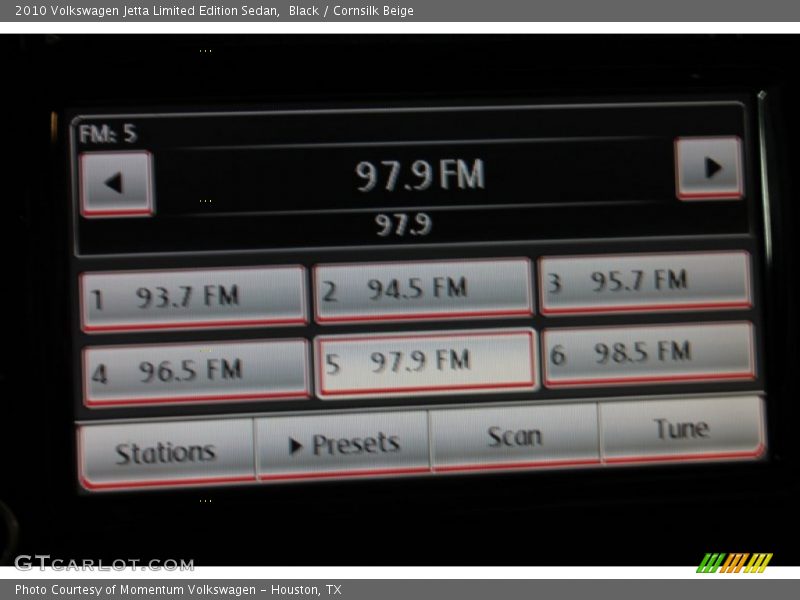This screenshot has width=800, height=600.
Task: Click the striped logo in bottom corner
Action: [x=734, y=563]
